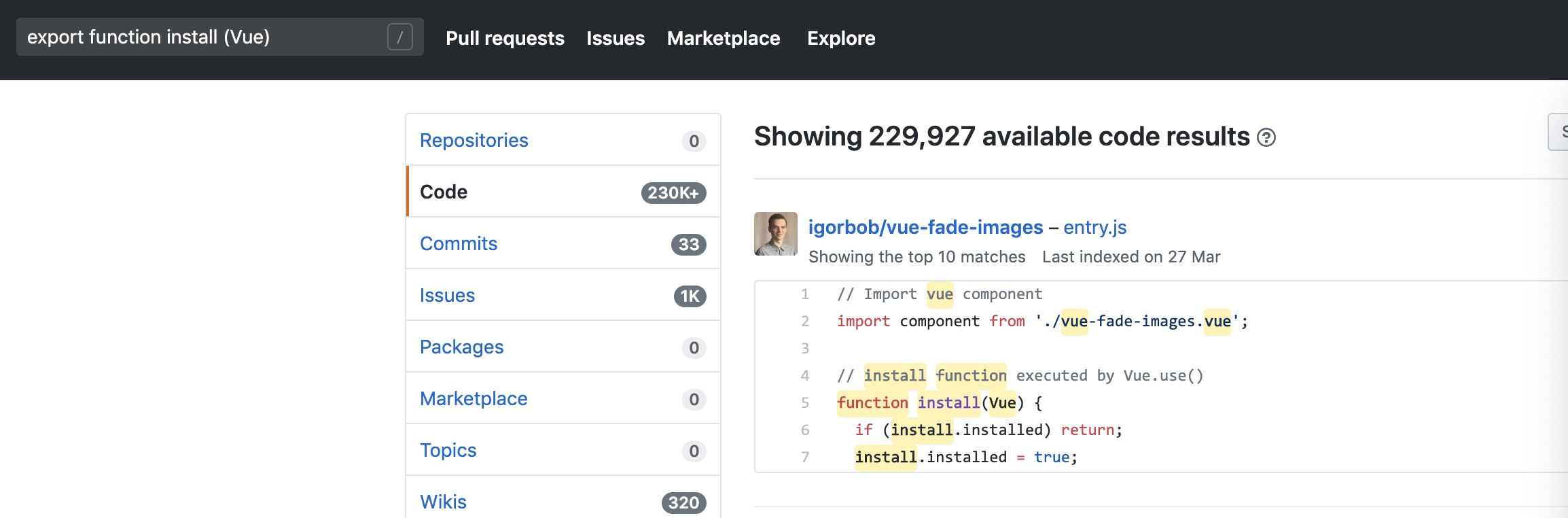
Task: Click the 0 count badge beside Repositories
Action: 694,141
